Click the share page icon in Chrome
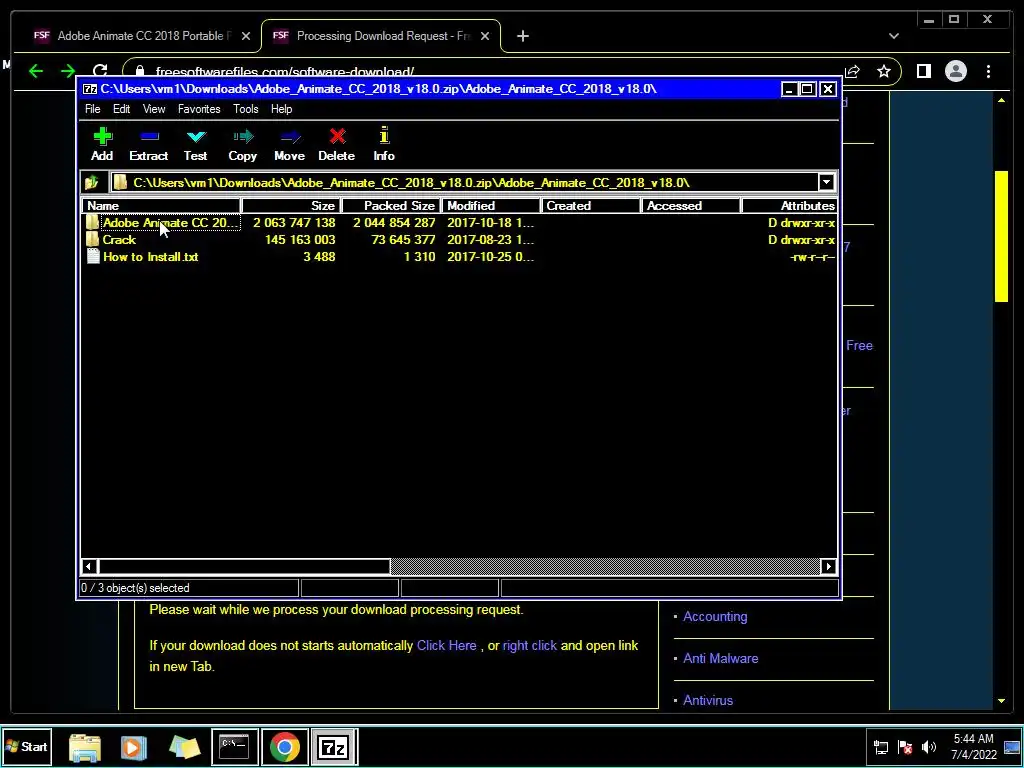 (x=852, y=71)
